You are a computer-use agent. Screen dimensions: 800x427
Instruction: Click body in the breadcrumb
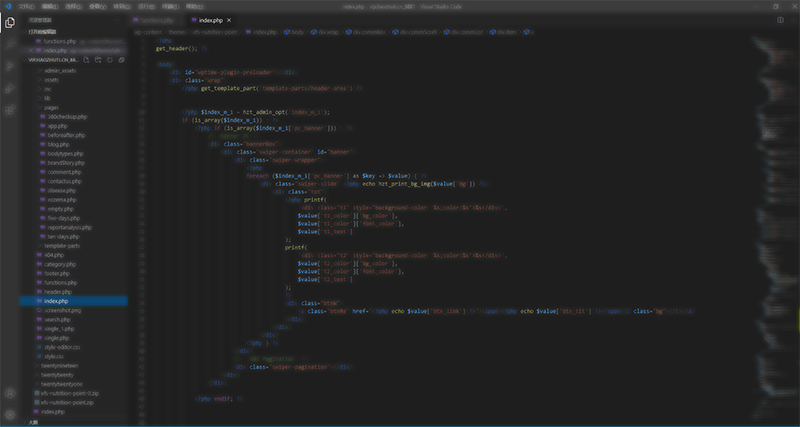point(294,32)
